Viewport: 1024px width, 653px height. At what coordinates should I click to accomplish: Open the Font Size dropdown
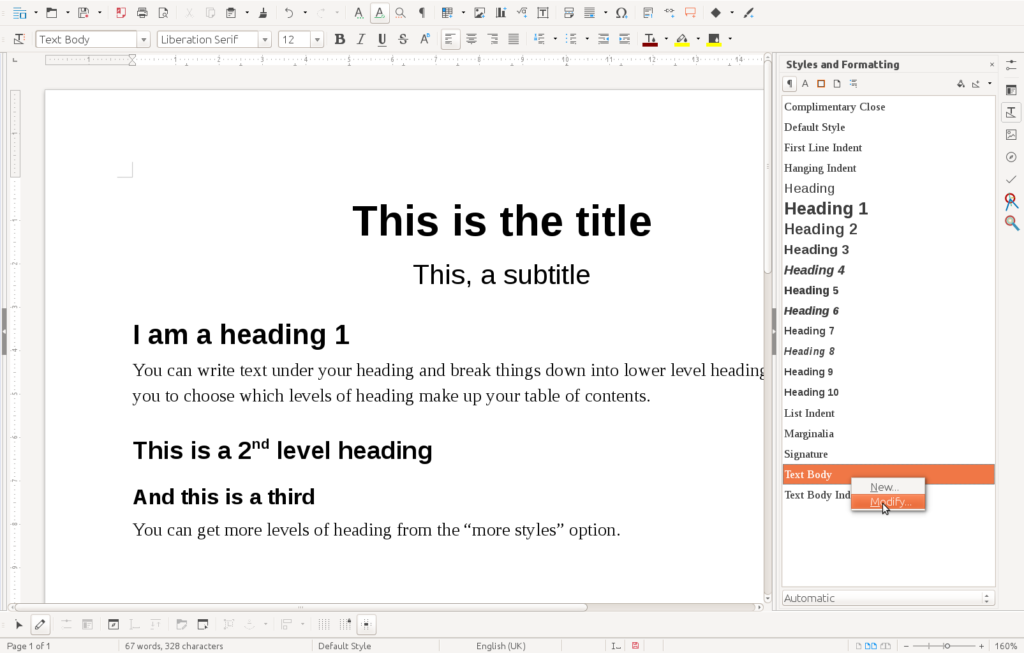pyautogui.click(x=317, y=40)
